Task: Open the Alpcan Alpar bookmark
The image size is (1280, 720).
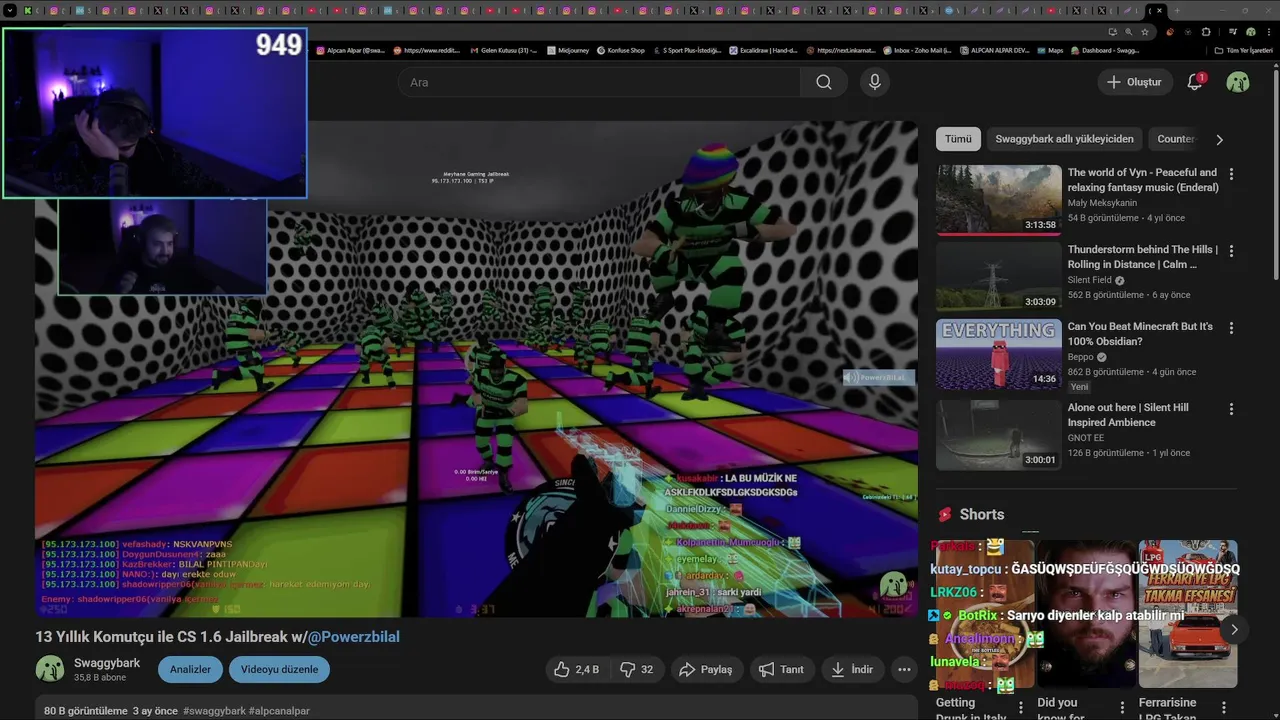Action: point(351,50)
